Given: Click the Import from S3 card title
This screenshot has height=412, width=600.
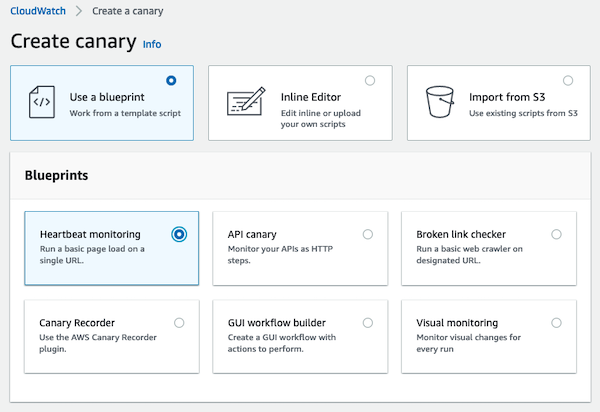Looking at the screenshot, I should click(x=507, y=97).
